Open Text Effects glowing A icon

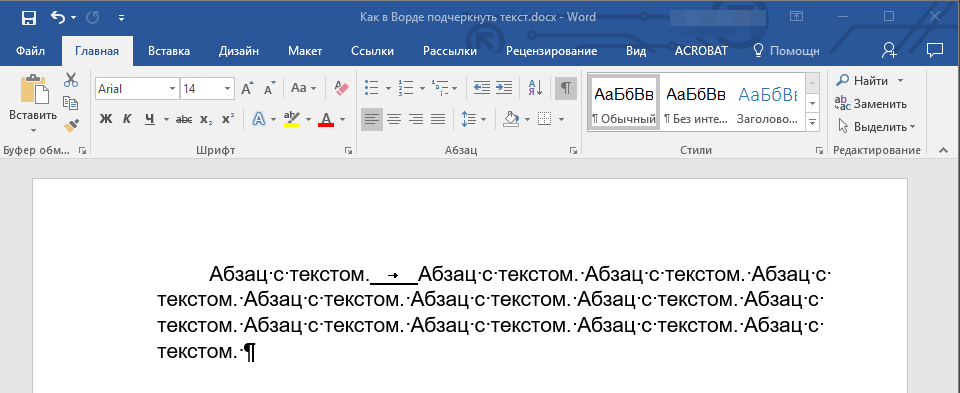tap(258, 119)
